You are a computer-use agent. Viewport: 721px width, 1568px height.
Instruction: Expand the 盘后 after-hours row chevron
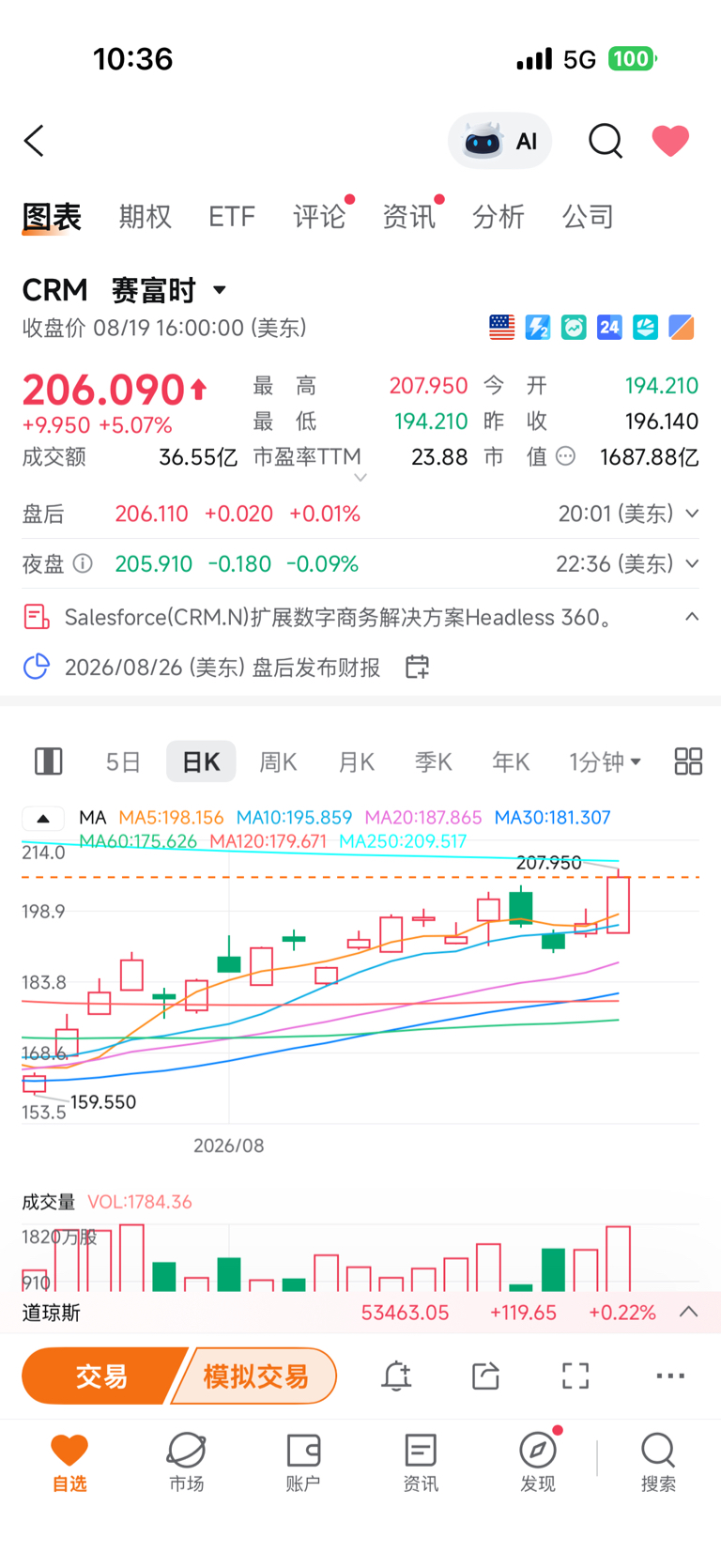point(692,514)
